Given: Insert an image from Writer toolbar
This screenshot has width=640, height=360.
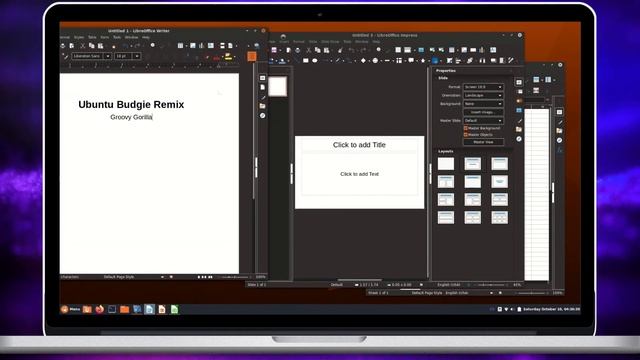Looking at the screenshot, I should tap(193, 46).
